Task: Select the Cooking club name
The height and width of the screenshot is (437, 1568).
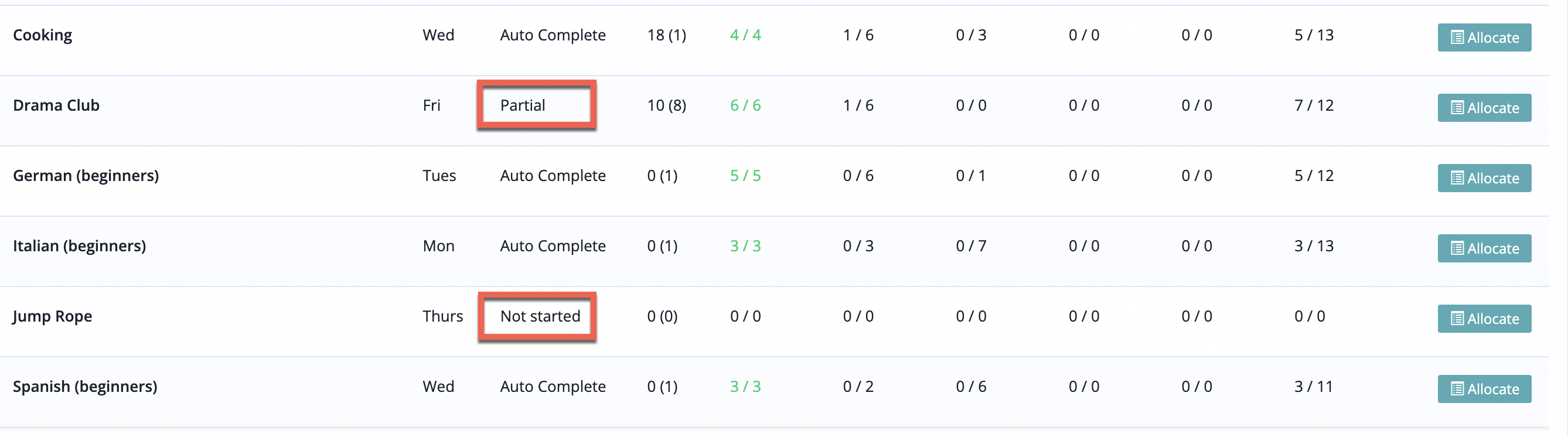Action: (x=43, y=35)
